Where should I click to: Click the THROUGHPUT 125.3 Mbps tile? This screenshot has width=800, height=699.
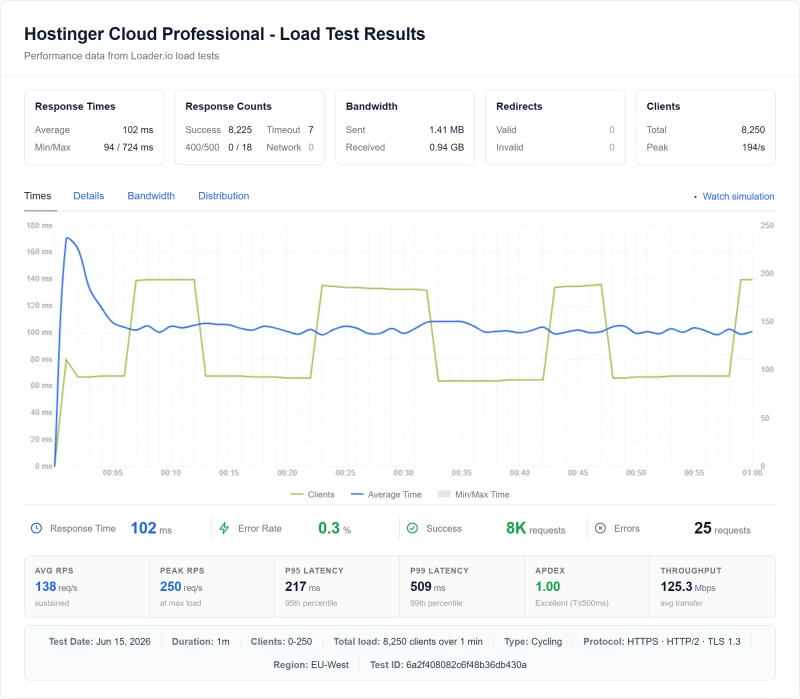click(712, 586)
